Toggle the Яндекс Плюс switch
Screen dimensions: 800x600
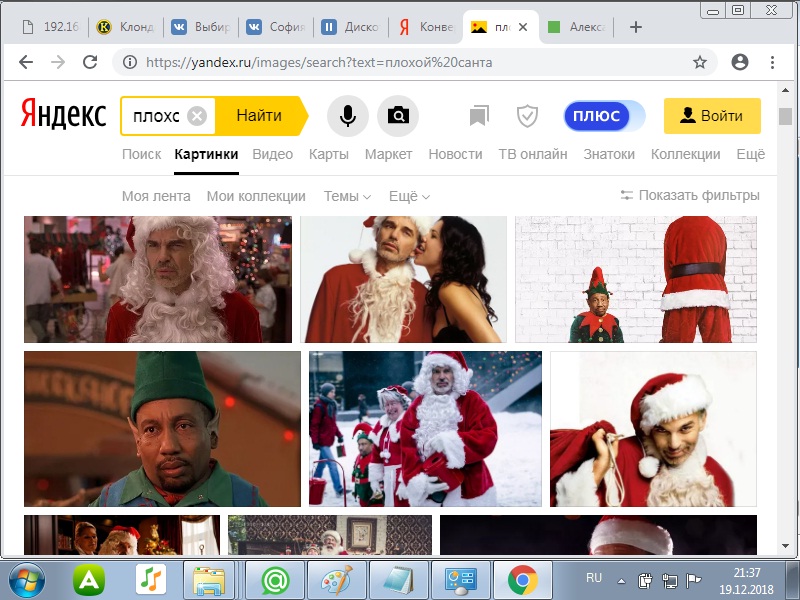[x=604, y=116]
